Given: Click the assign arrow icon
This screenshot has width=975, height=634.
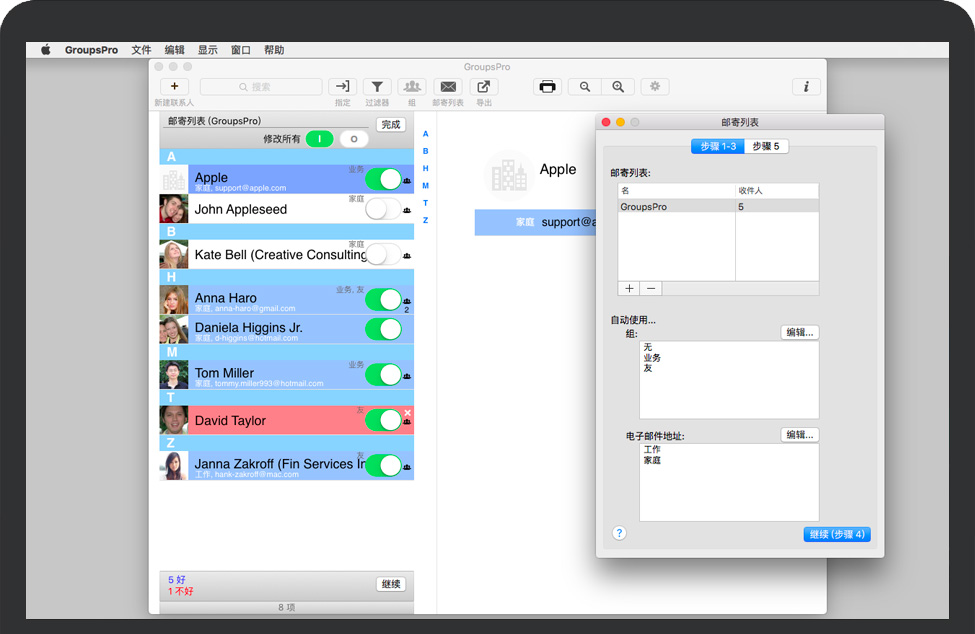Looking at the screenshot, I should click(x=342, y=87).
